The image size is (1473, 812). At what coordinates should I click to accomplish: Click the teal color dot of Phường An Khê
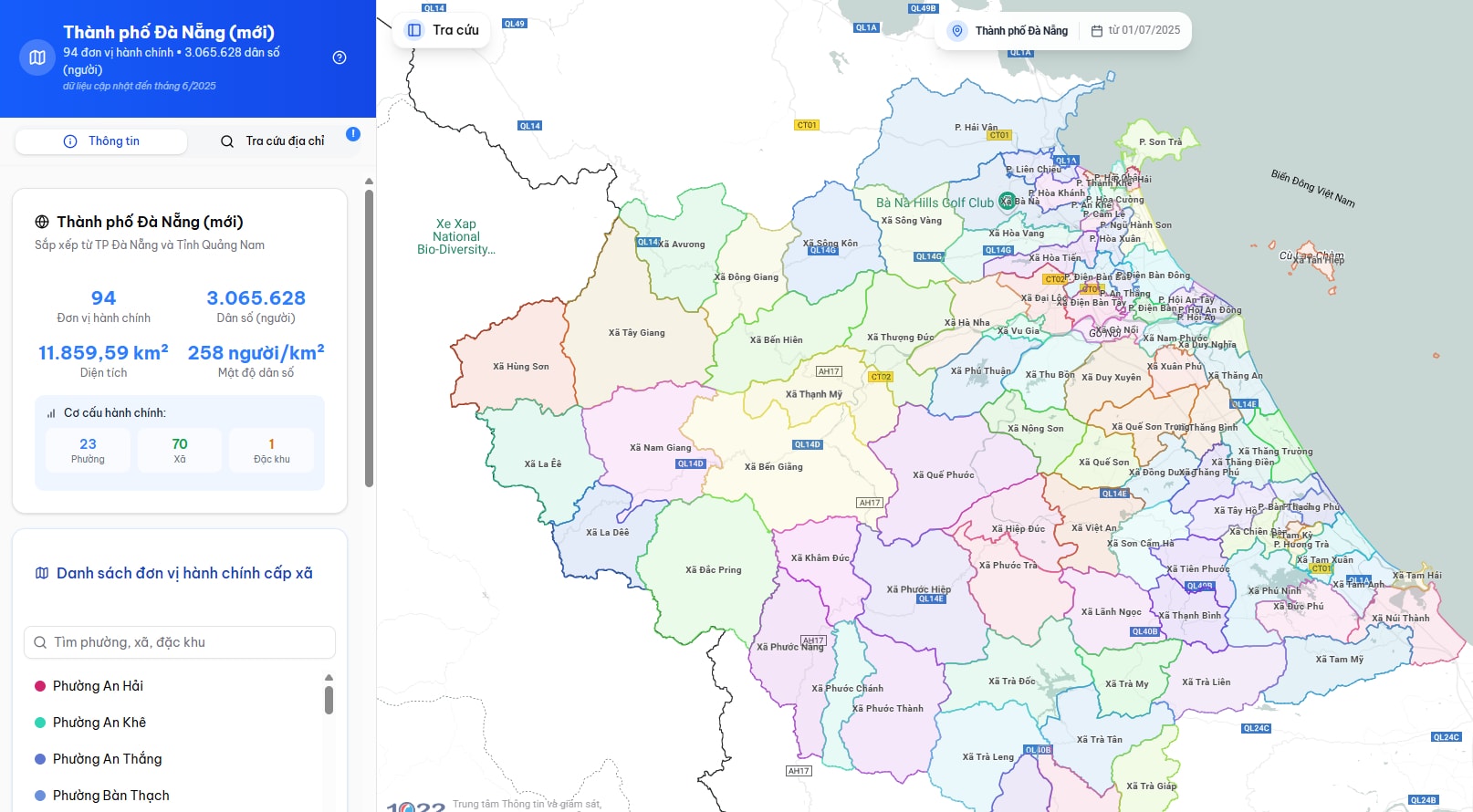(40, 723)
